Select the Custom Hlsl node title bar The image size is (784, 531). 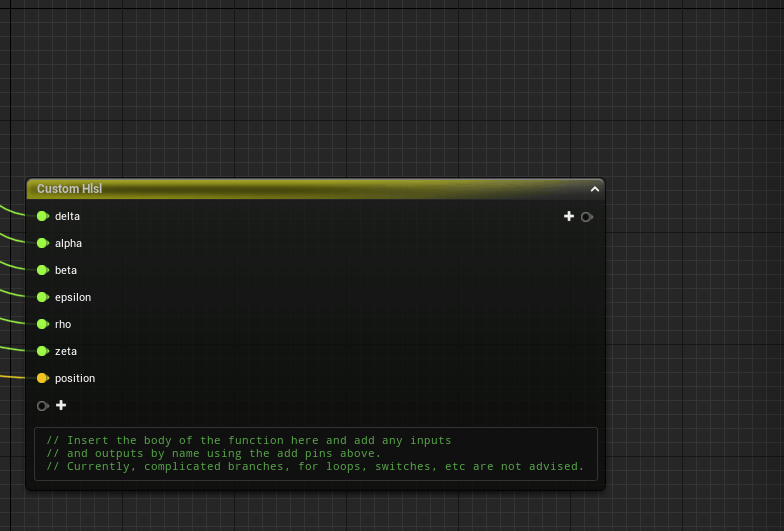pos(300,188)
